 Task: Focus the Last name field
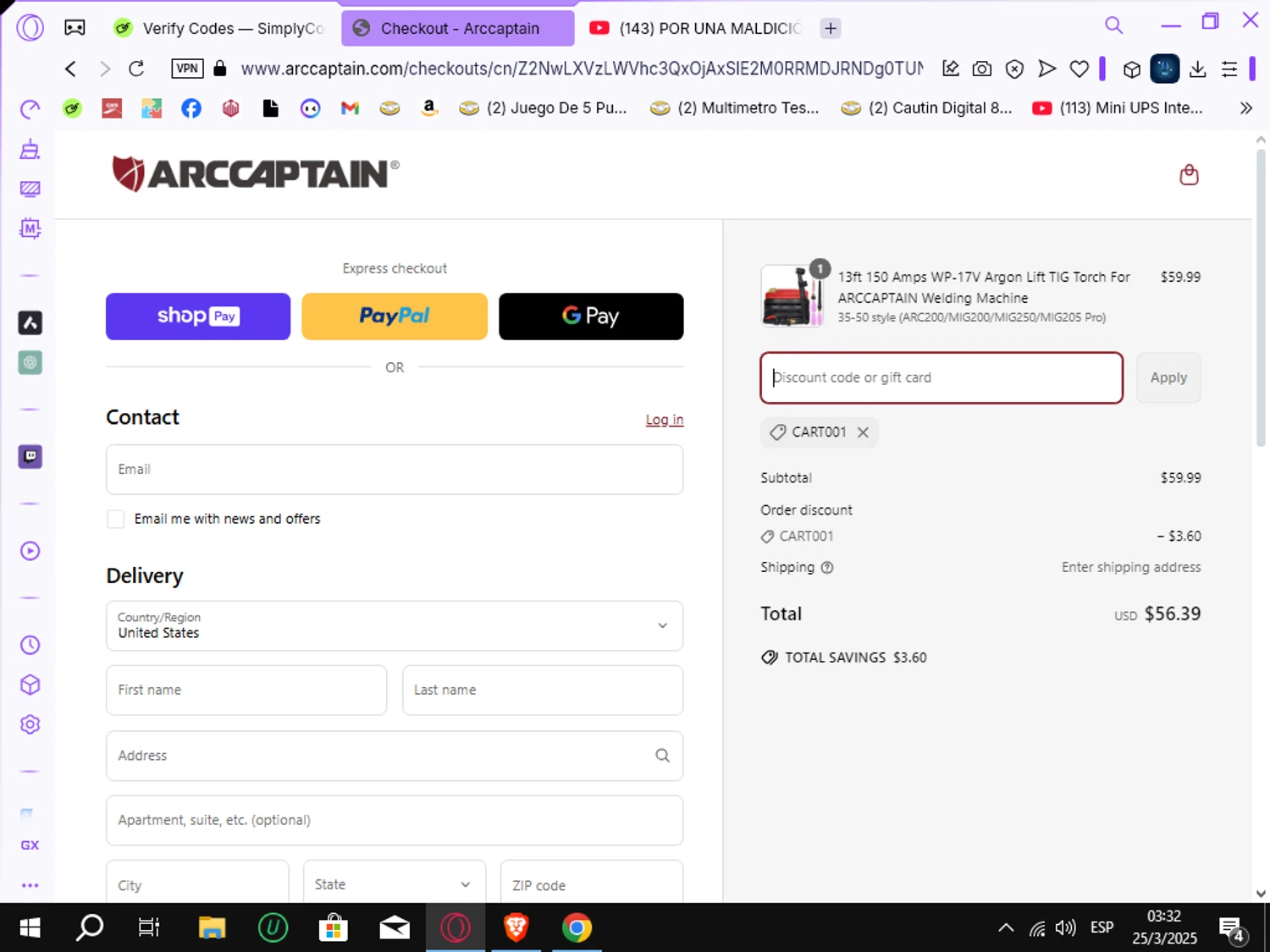(x=543, y=691)
